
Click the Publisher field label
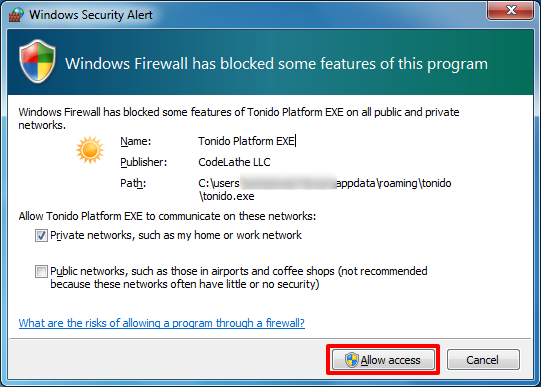[x=144, y=162]
